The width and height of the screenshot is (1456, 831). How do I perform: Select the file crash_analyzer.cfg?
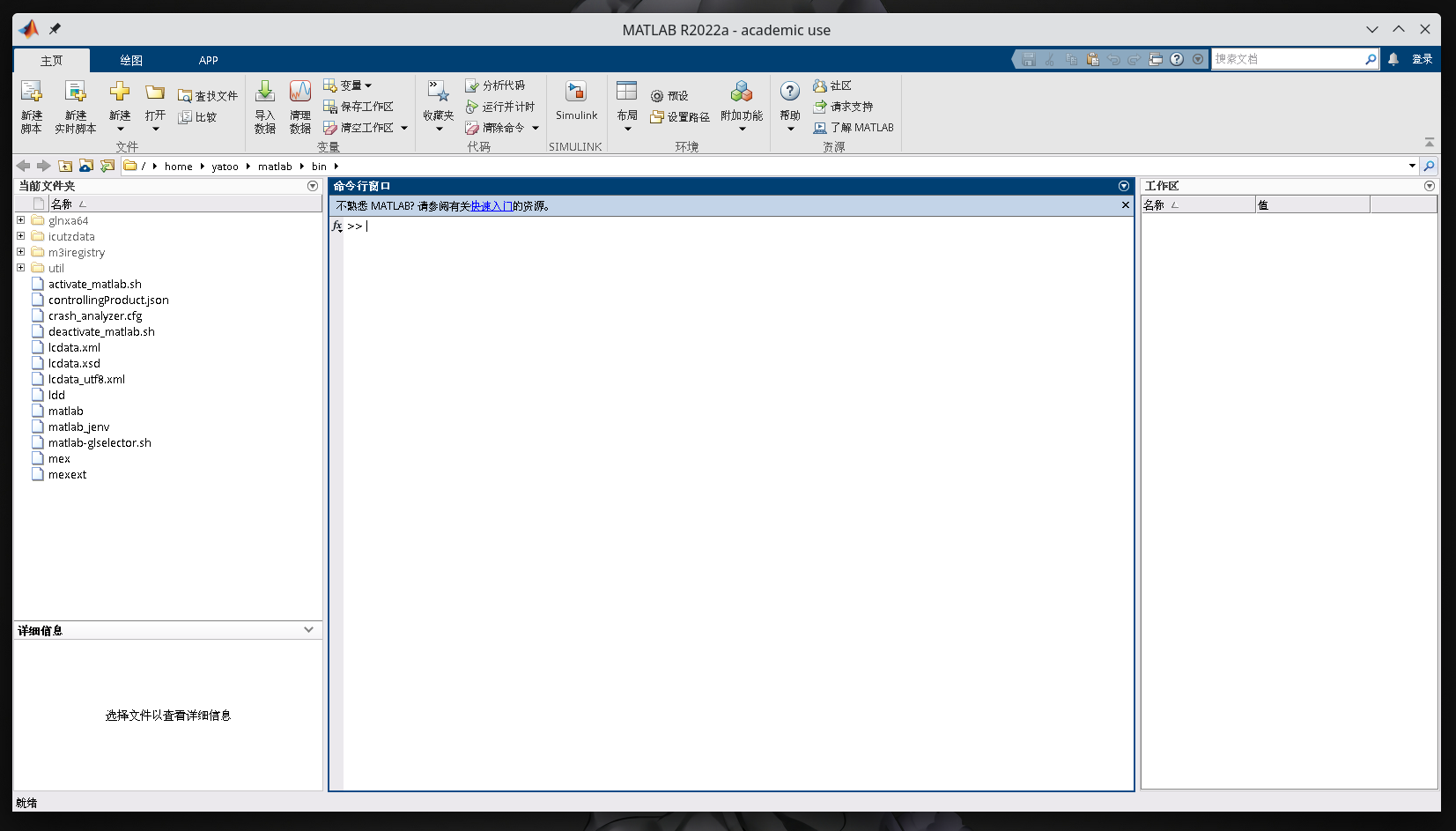pyautogui.click(x=95, y=316)
